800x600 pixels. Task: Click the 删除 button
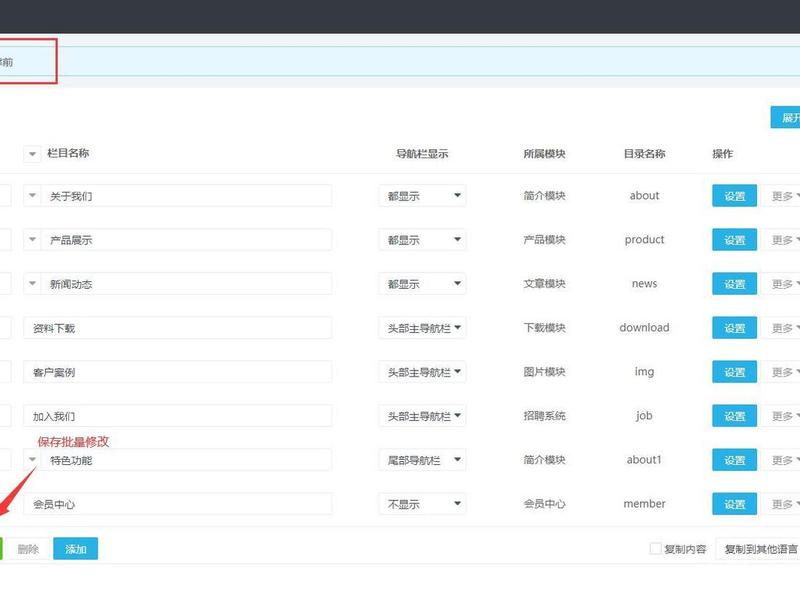pos(28,549)
